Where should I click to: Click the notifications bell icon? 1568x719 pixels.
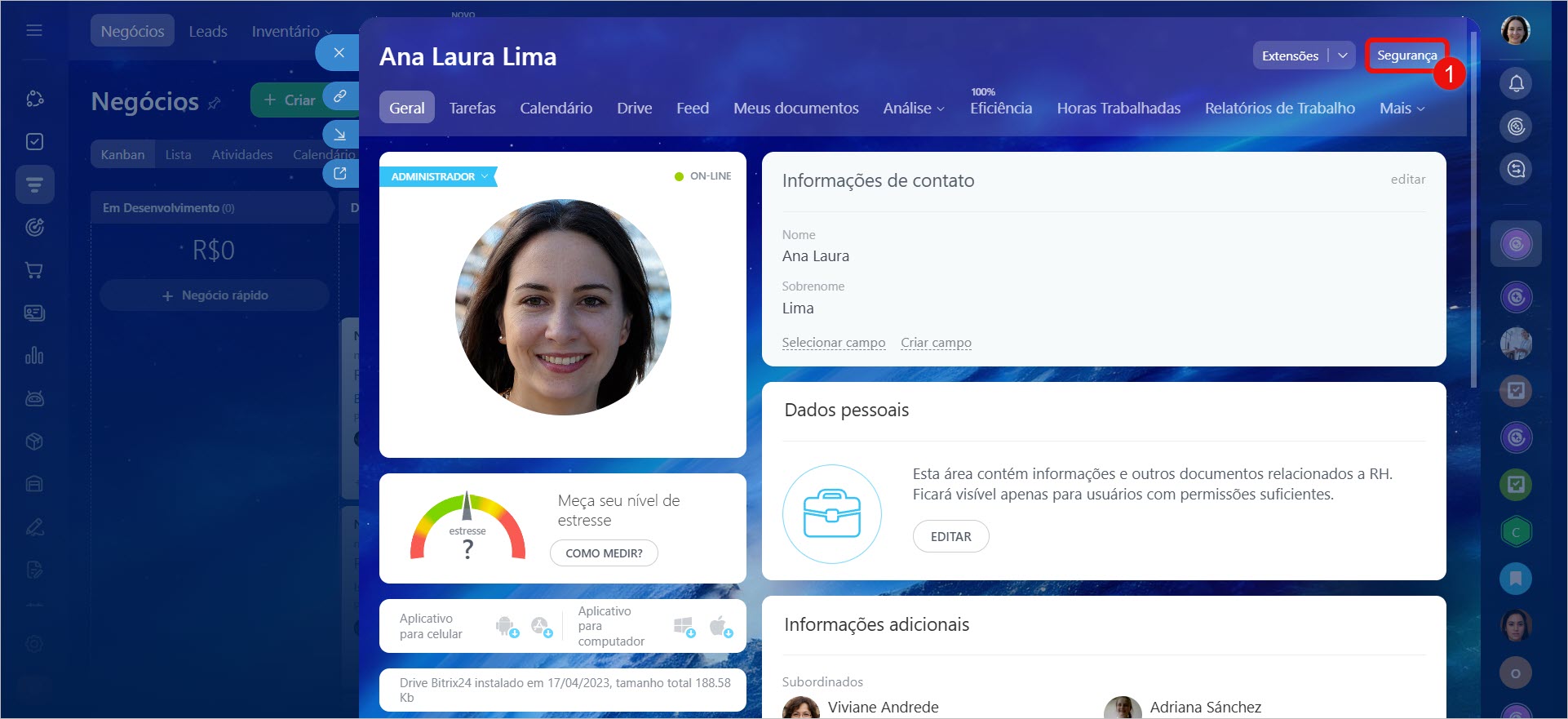coord(1516,83)
